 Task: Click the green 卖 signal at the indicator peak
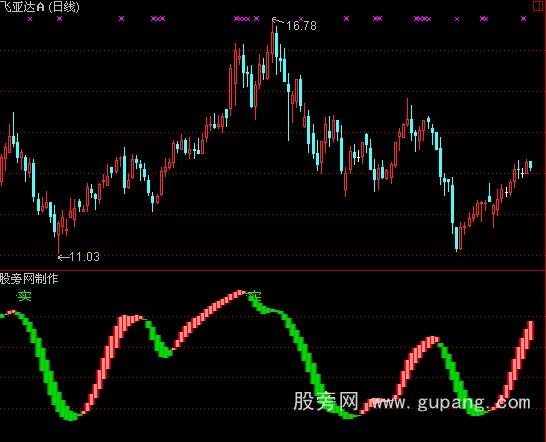[255, 296]
